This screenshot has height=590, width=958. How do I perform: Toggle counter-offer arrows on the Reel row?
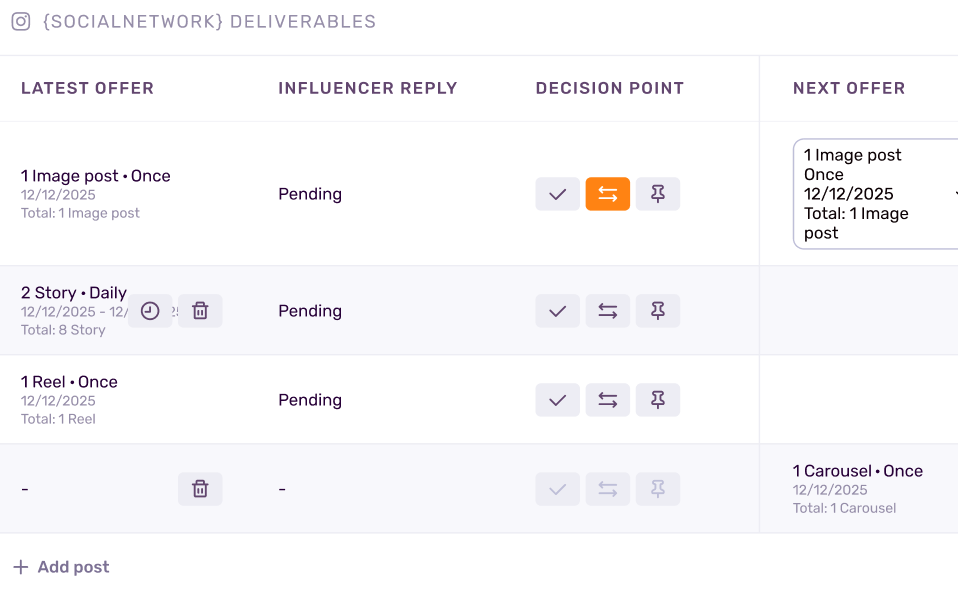[608, 400]
